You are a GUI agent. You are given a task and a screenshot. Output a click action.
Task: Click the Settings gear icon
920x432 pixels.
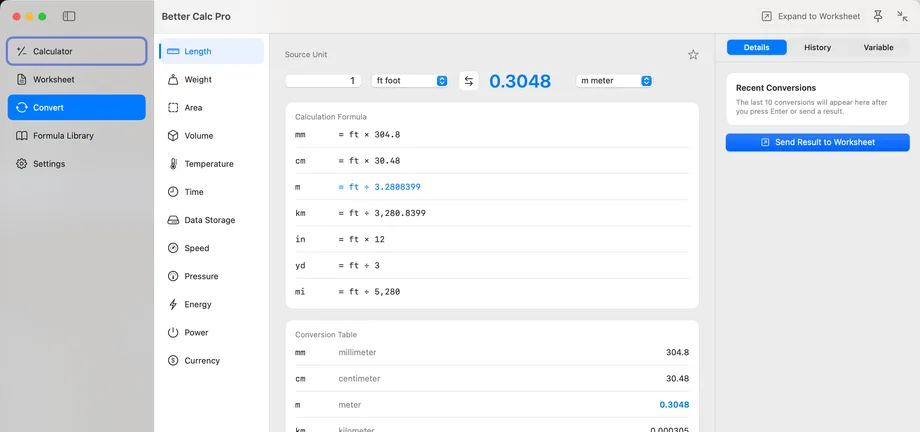pyautogui.click(x=22, y=164)
